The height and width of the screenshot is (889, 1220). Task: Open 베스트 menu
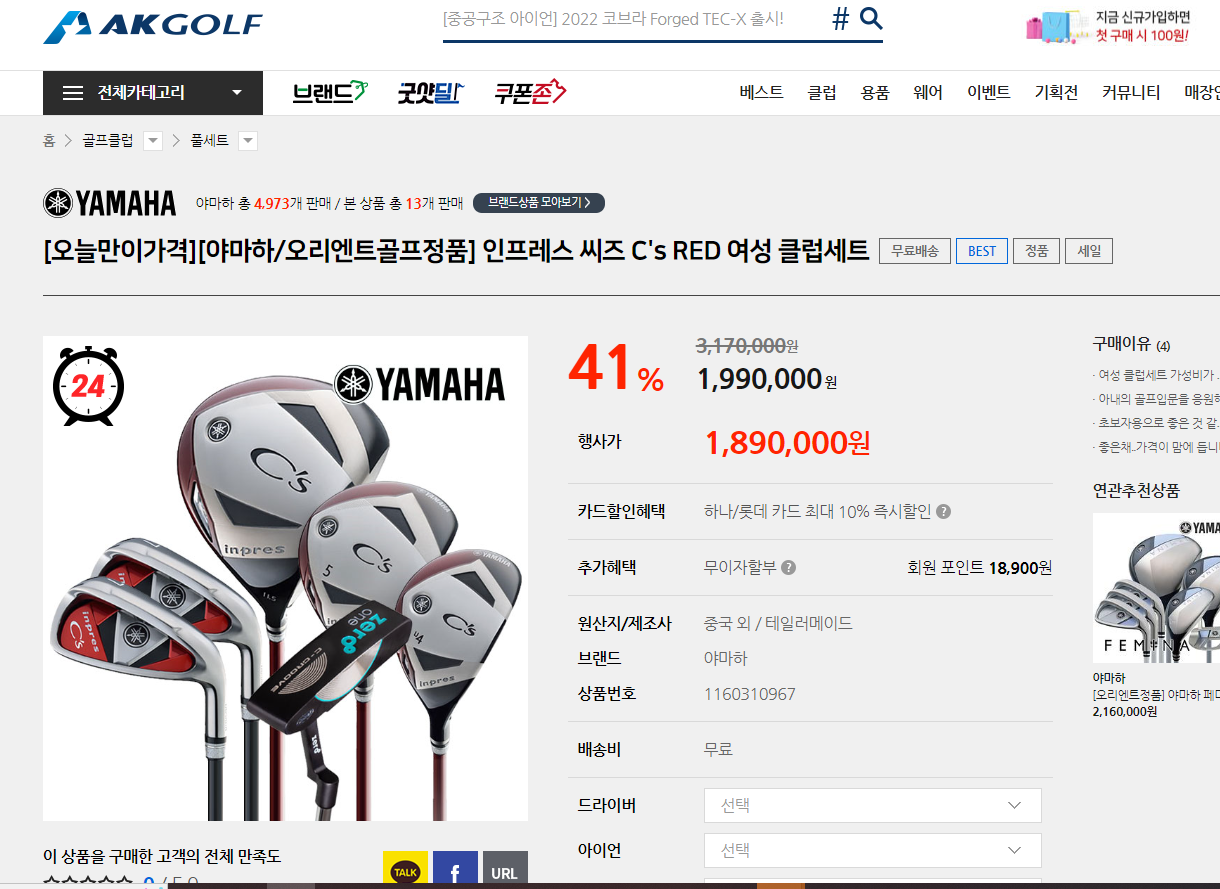pyautogui.click(x=762, y=92)
